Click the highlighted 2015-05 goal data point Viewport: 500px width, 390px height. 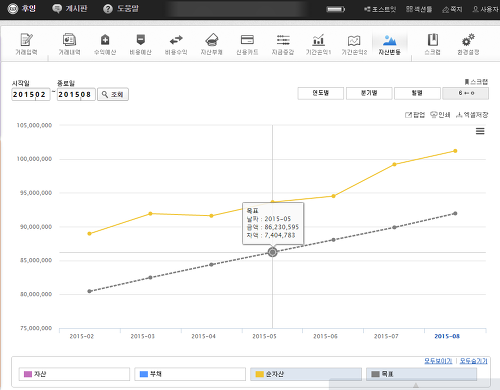click(x=272, y=252)
